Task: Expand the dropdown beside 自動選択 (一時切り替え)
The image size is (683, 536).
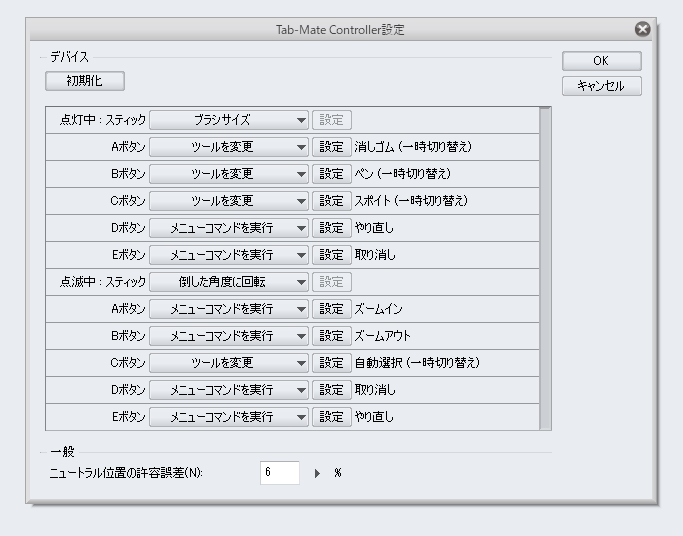Action: 229,363
